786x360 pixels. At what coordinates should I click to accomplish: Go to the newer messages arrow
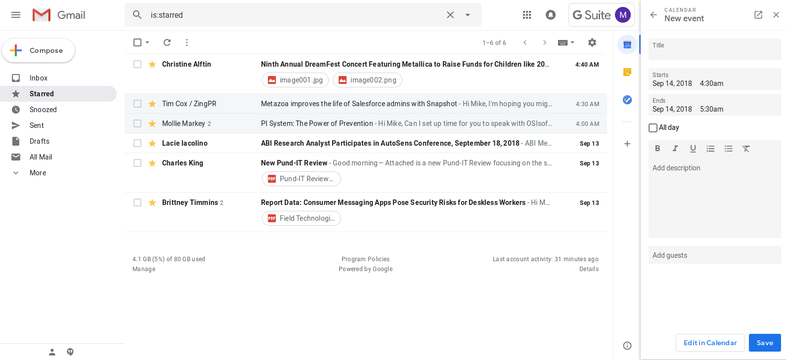(525, 43)
